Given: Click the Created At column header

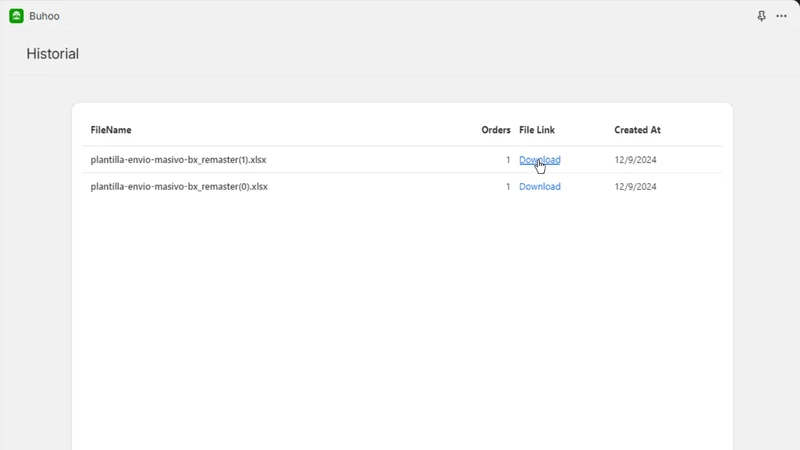Looking at the screenshot, I should [x=637, y=130].
